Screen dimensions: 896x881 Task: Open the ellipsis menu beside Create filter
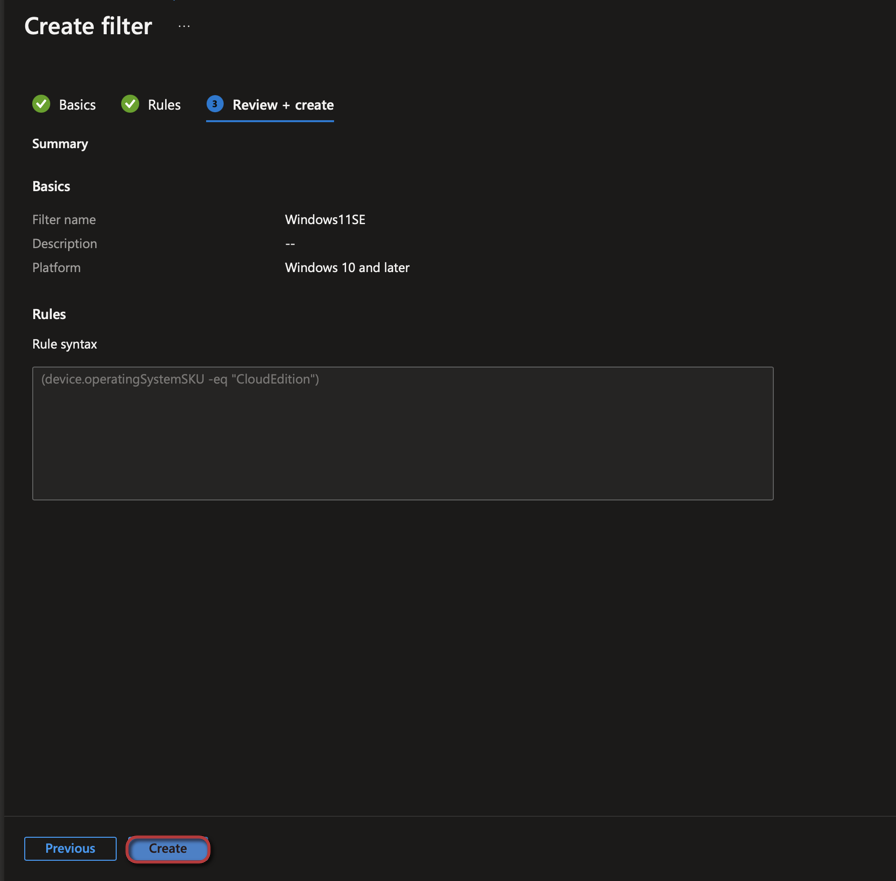(x=184, y=27)
